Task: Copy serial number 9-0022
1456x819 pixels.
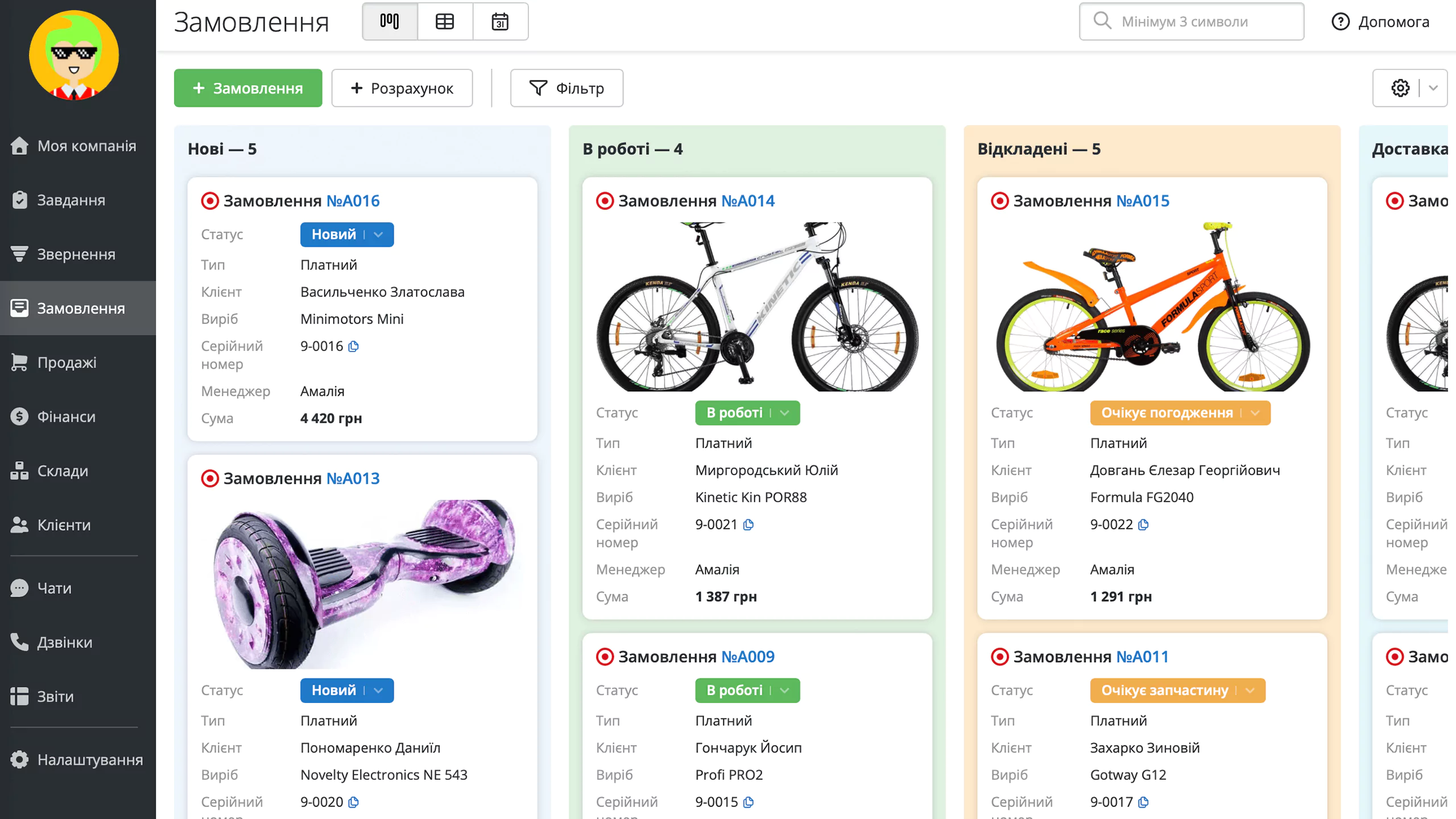Action: tap(1144, 524)
